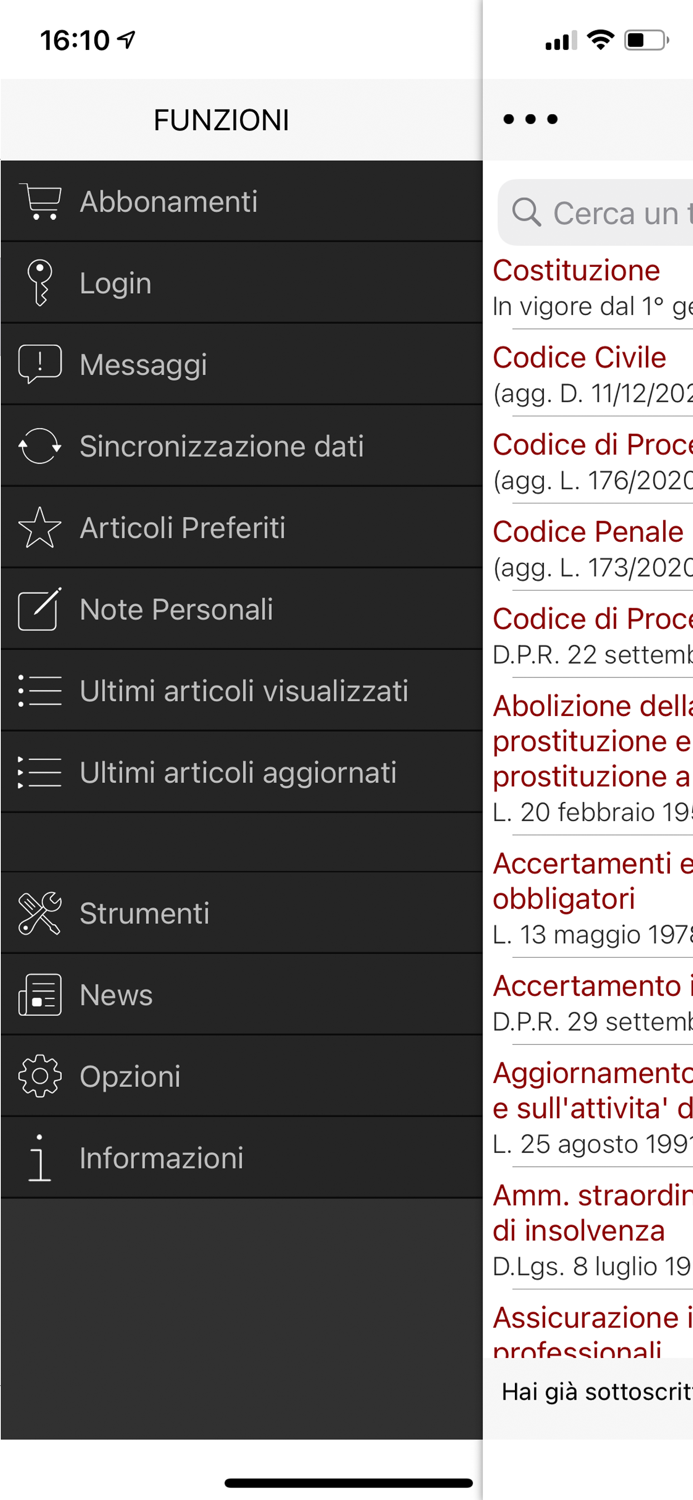The image size is (693, 1500).
Task: Open Informazioni via the info icon
Action: pos(40,1158)
